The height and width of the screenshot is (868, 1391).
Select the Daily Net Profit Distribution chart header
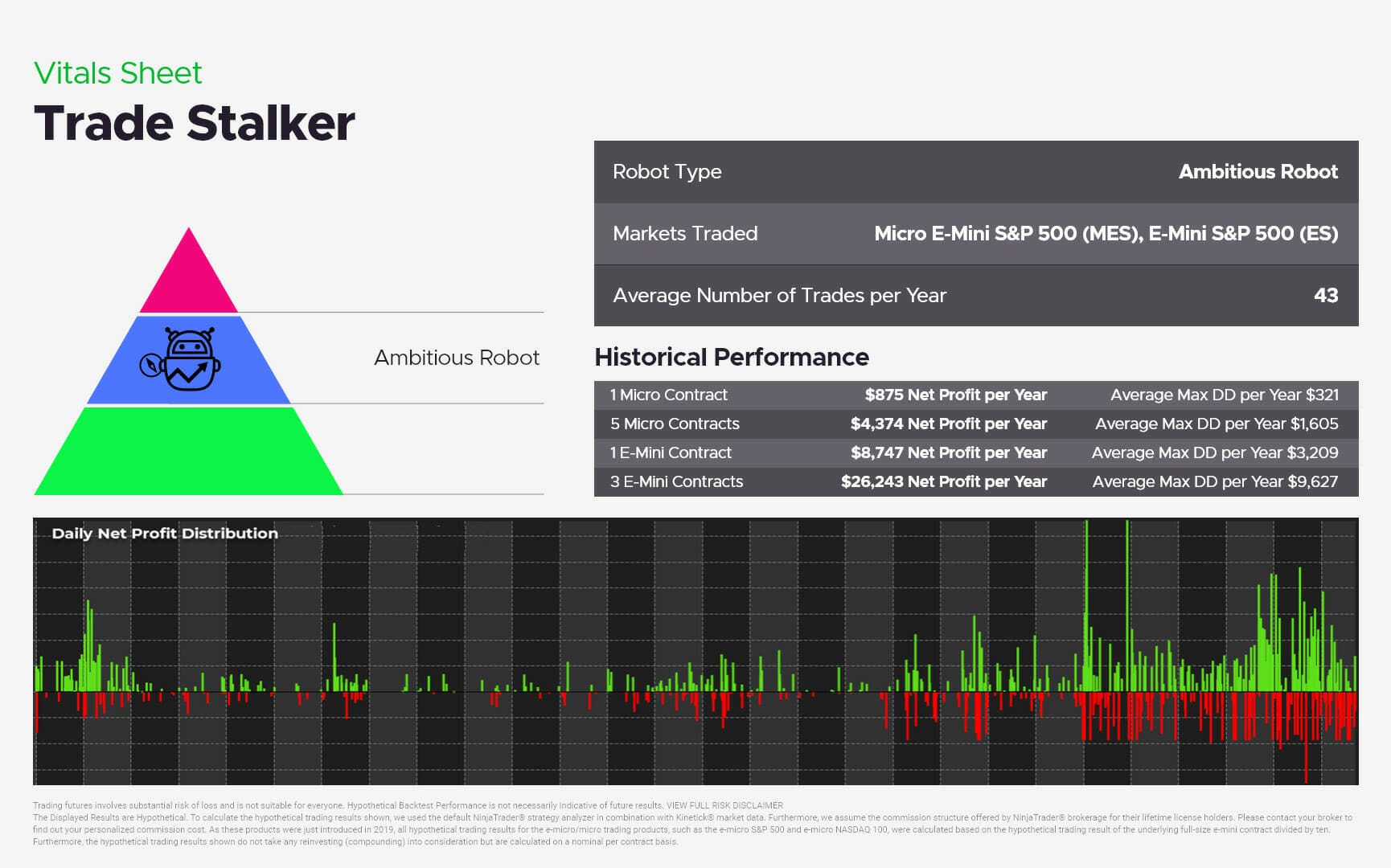(164, 533)
